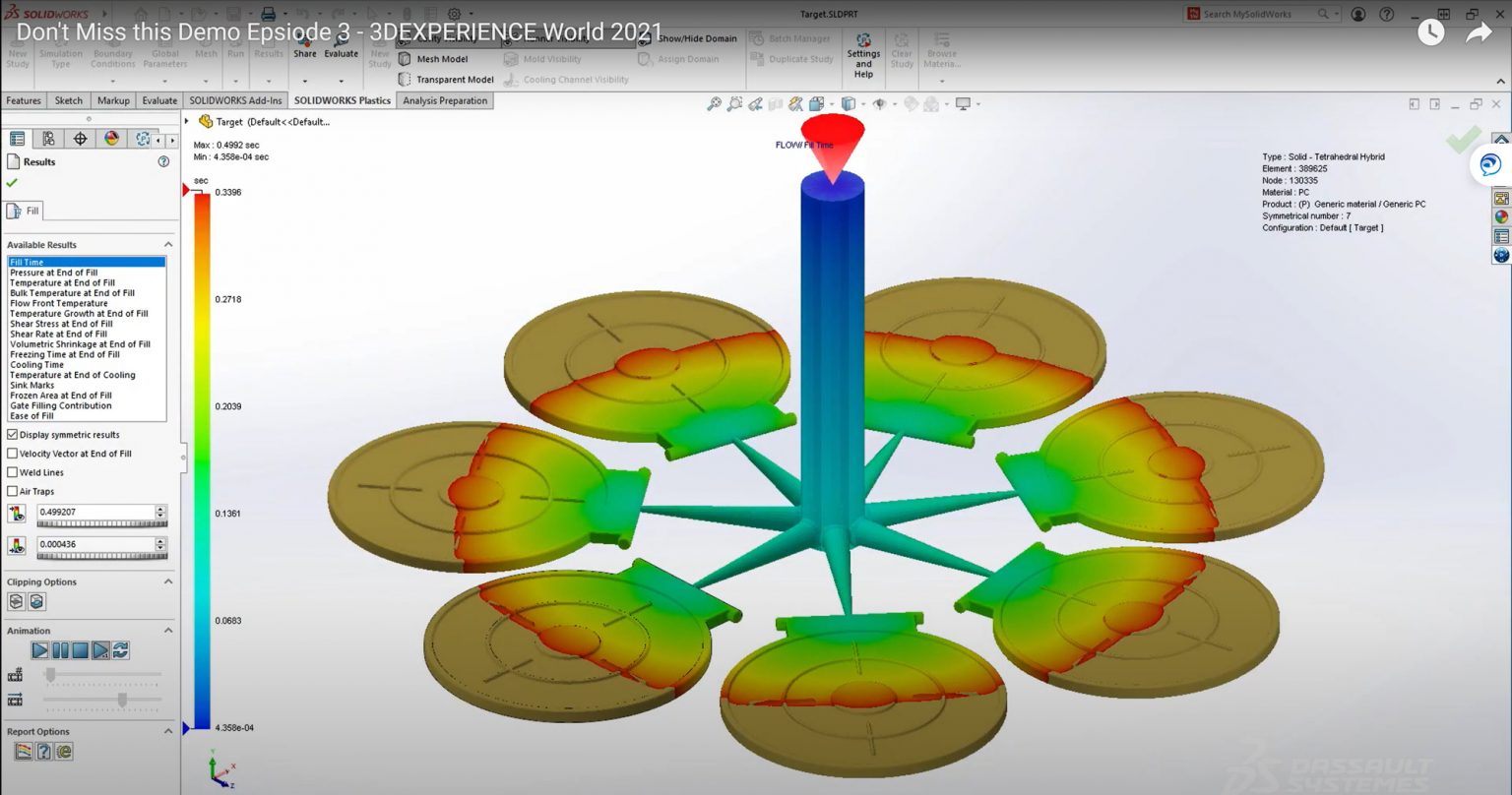The height and width of the screenshot is (795, 1512).
Task: Enable the Air Traps checkbox
Action: pos(12,491)
